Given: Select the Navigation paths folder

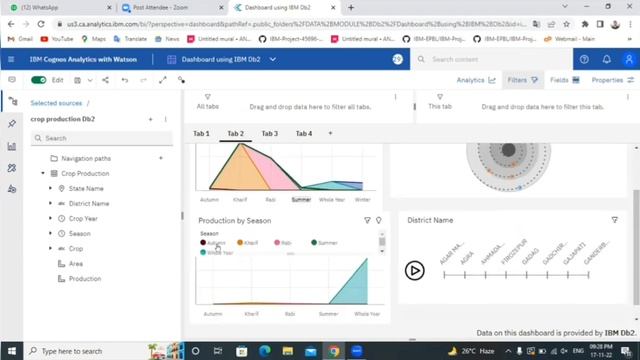Looking at the screenshot, I should (86, 158).
